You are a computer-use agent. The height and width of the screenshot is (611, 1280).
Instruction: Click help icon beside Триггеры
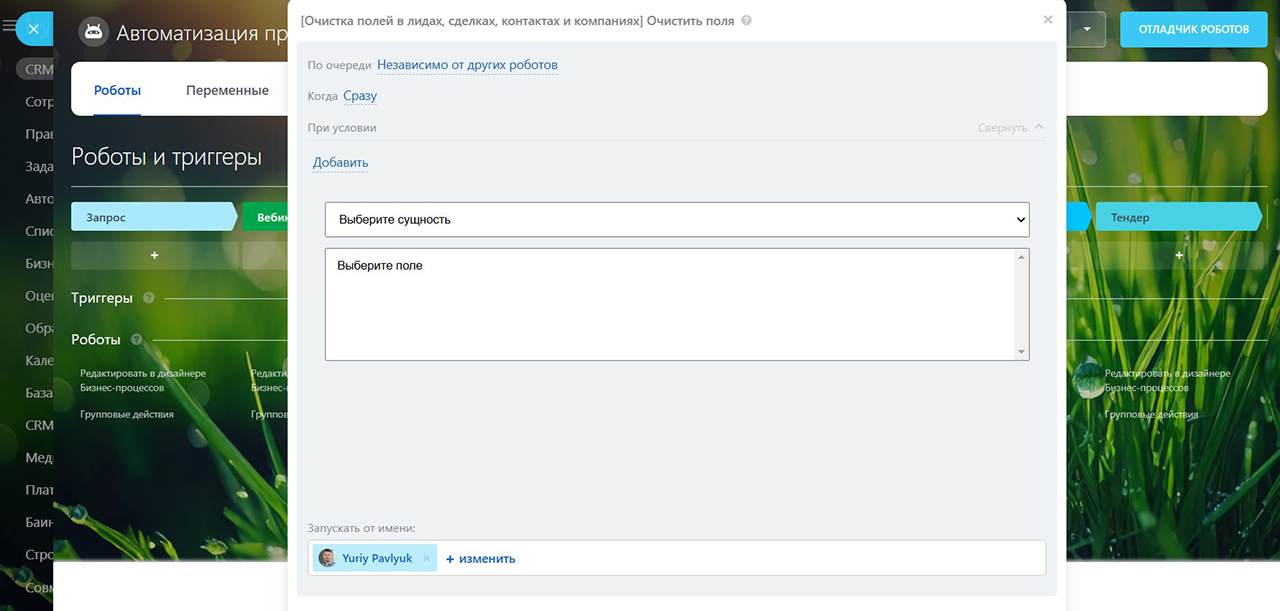[149, 298]
